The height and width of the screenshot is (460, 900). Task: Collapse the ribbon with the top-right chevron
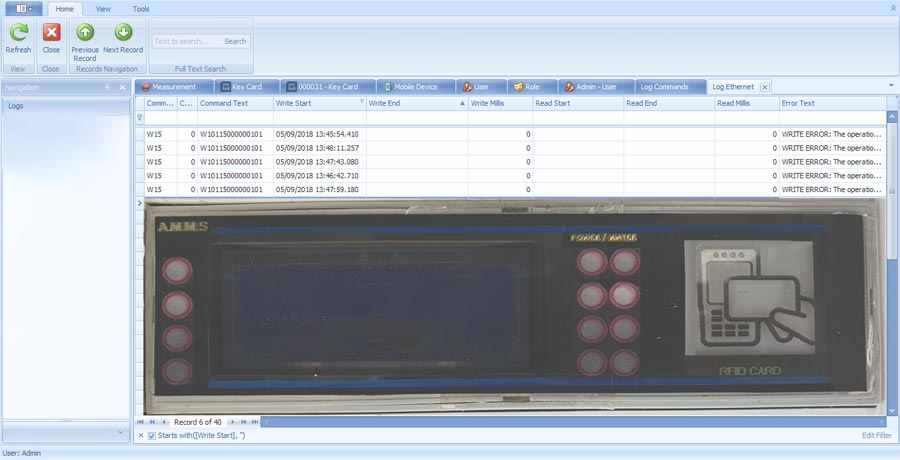(x=893, y=9)
